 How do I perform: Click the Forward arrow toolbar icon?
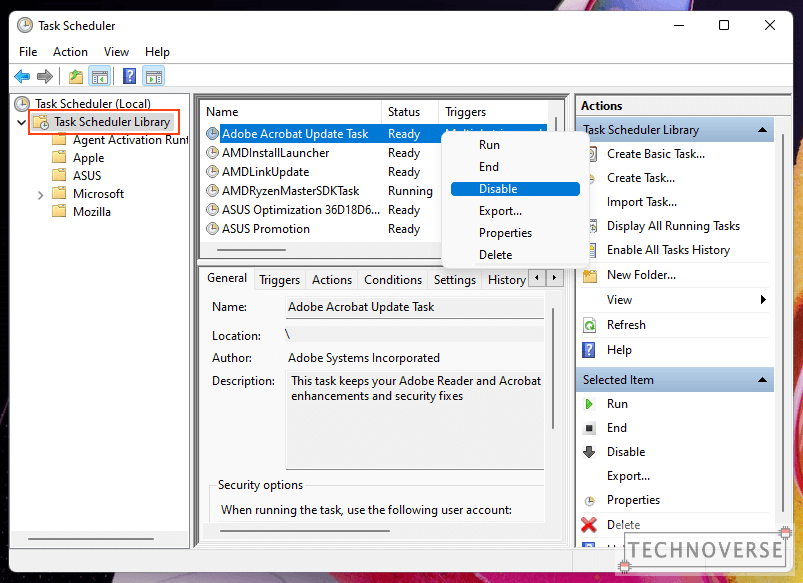(45, 77)
